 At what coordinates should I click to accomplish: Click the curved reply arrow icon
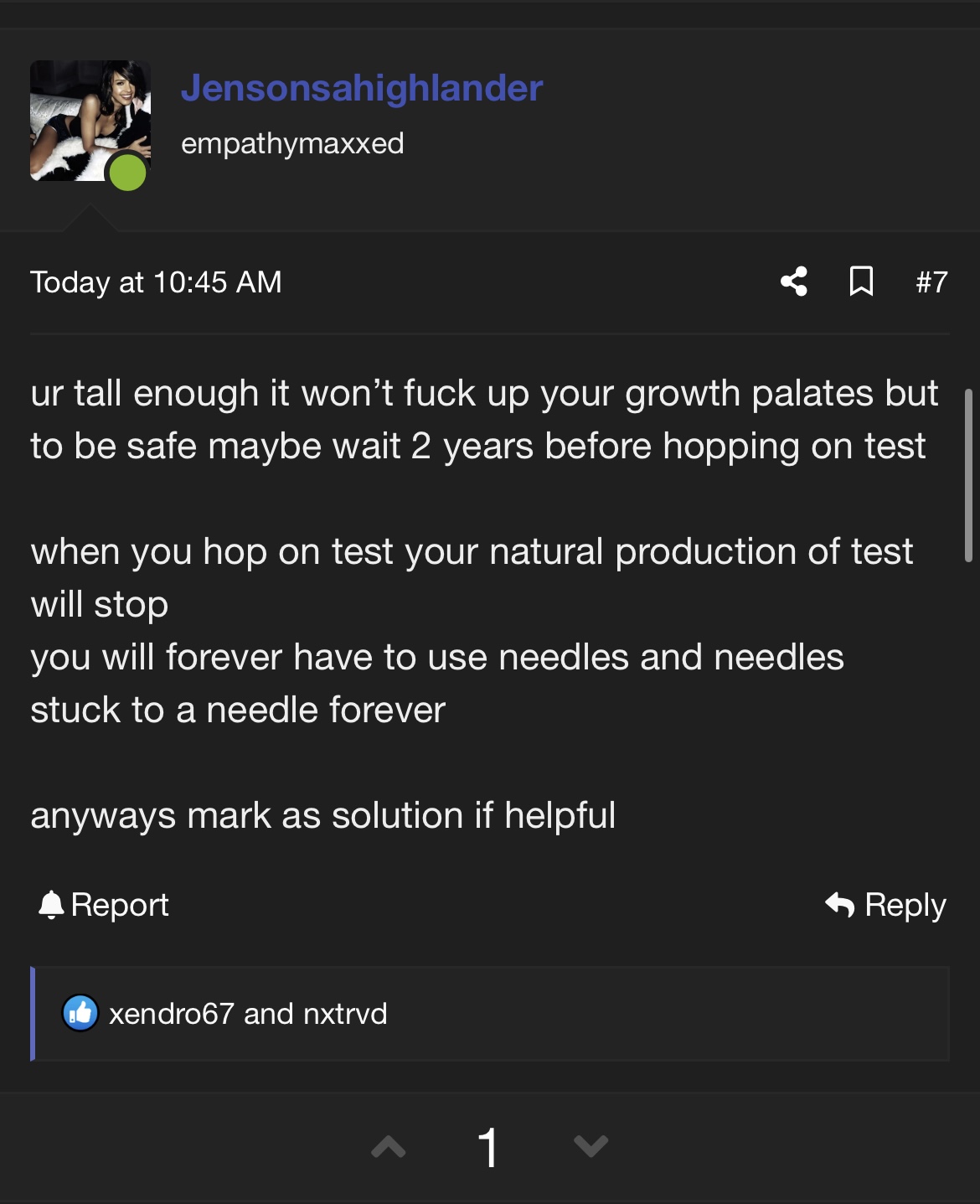839,905
